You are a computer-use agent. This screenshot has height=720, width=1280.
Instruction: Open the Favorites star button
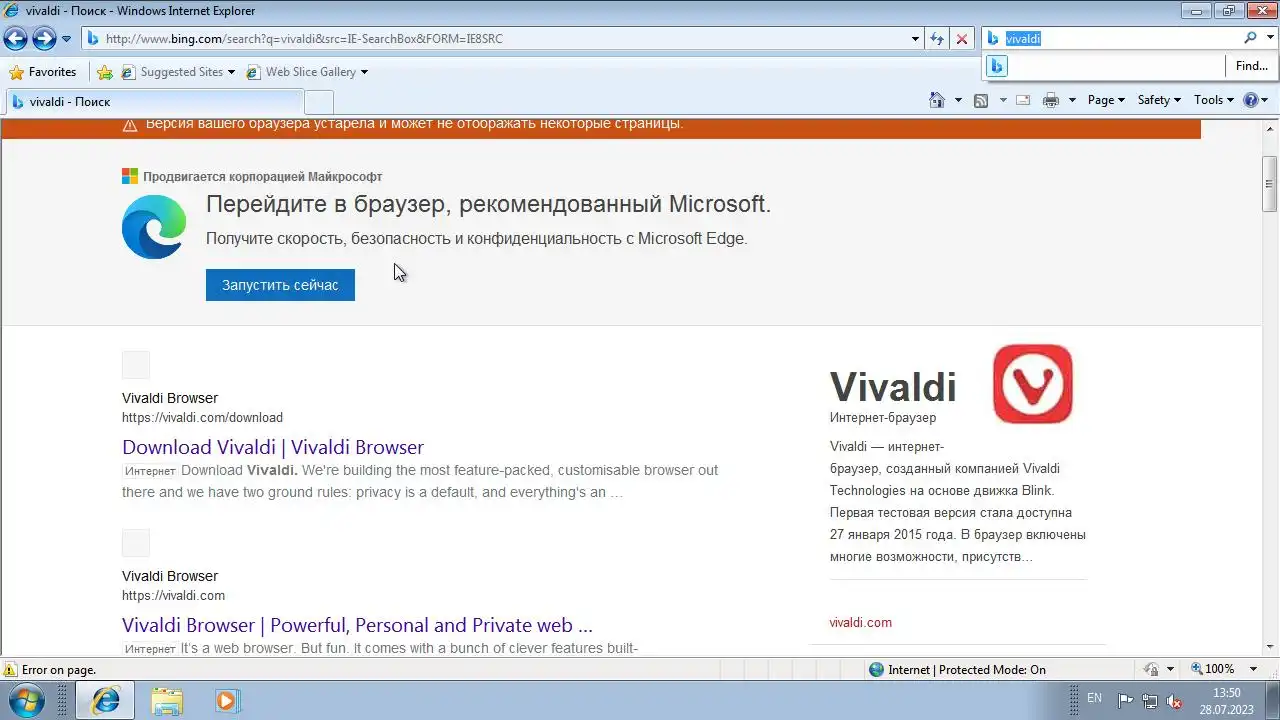tap(43, 72)
